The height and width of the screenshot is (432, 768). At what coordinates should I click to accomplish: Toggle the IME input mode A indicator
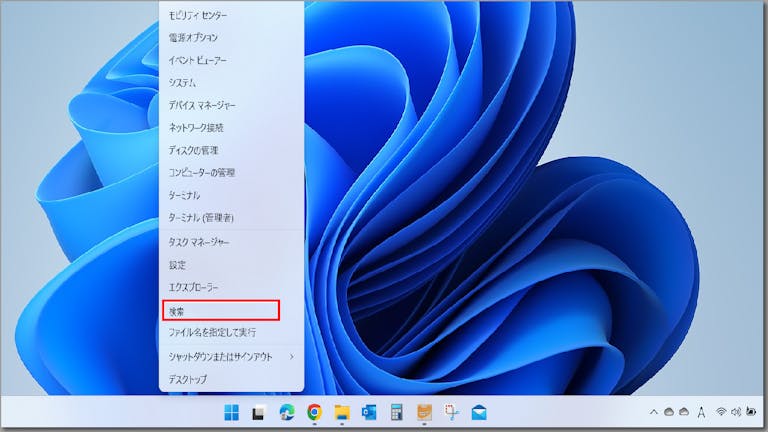pyautogui.click(x=701, y=412)
